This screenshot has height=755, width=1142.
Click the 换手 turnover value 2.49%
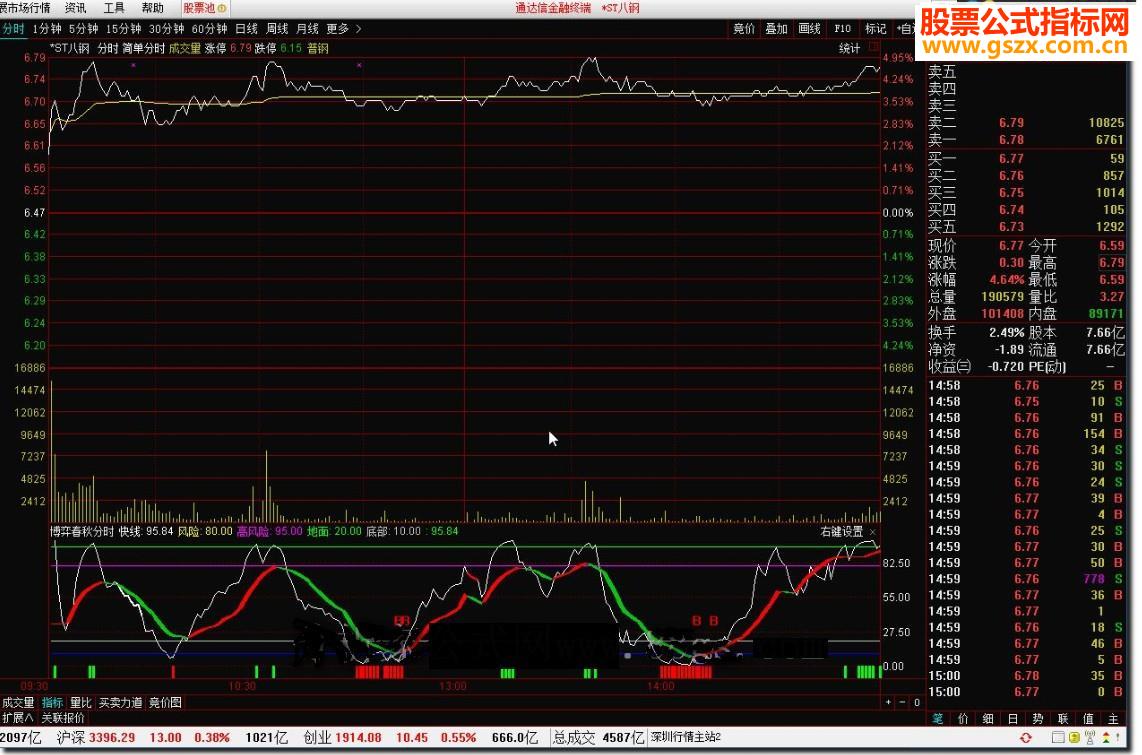coord(1007,332)
